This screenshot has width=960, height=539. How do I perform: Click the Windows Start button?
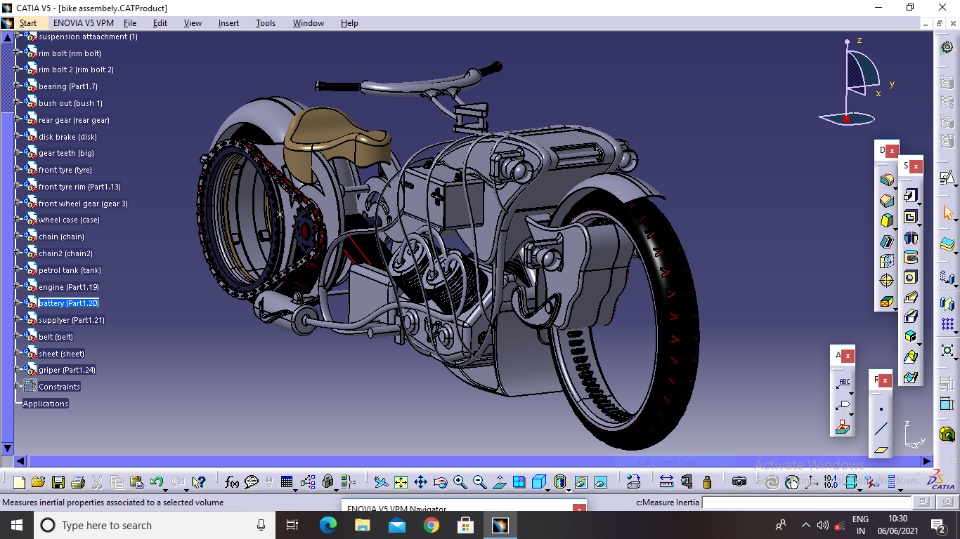tap(17, 525)
